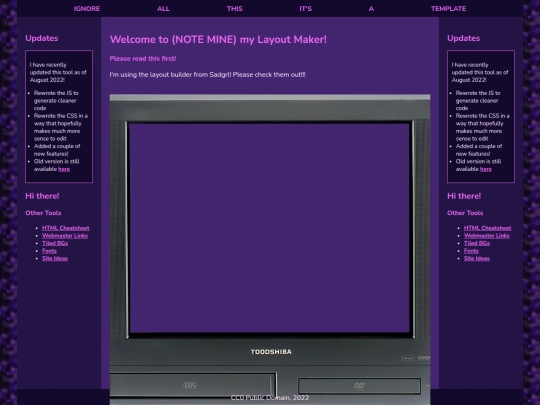Click the TV's VHS tape slot
Screen dimensions: 540x405
pos(192,385)
